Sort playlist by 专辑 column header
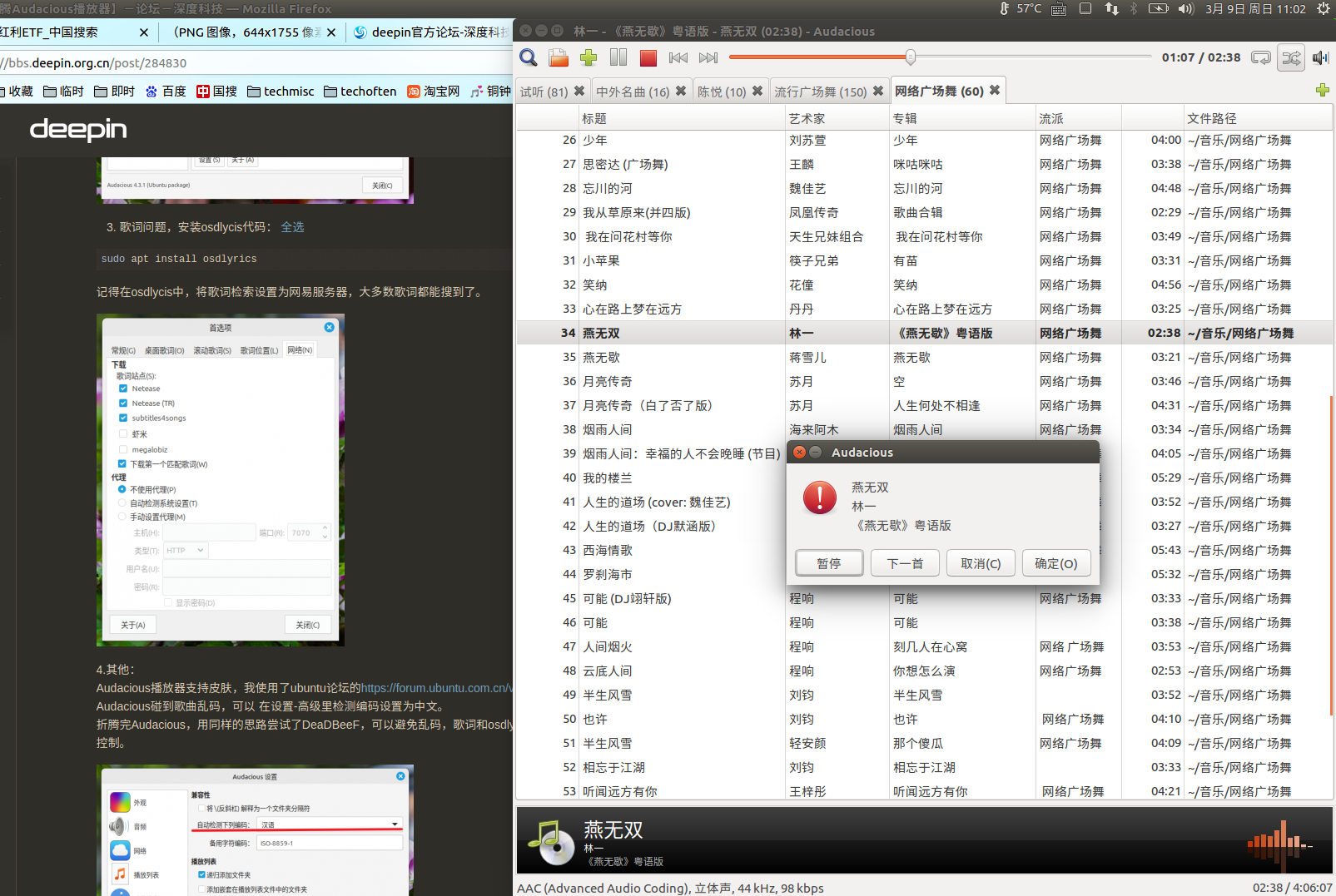Viewport: 1336px width, 896px height. [x=963, y=118]
